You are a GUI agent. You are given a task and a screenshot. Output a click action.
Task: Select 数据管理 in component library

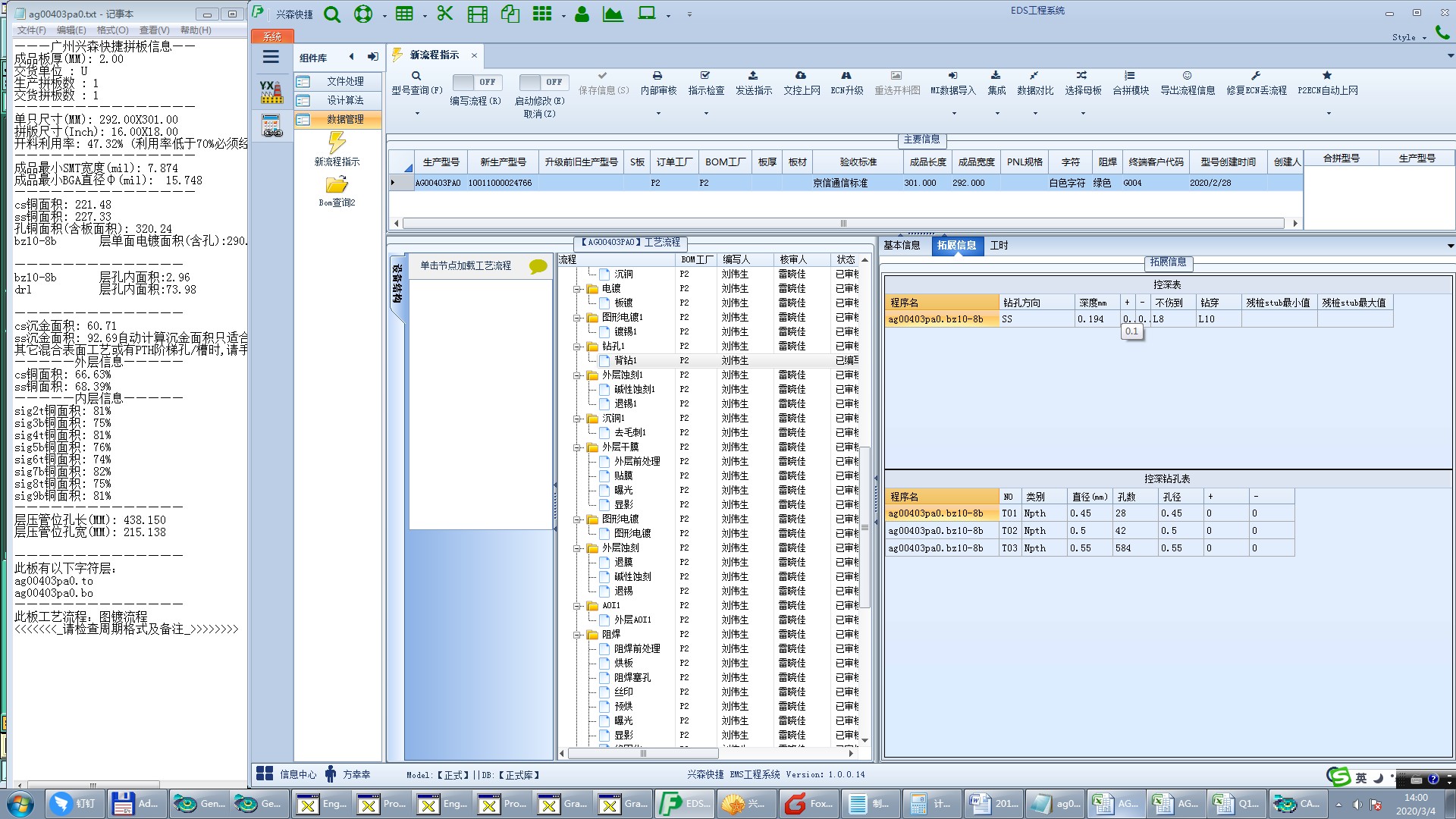337,119
